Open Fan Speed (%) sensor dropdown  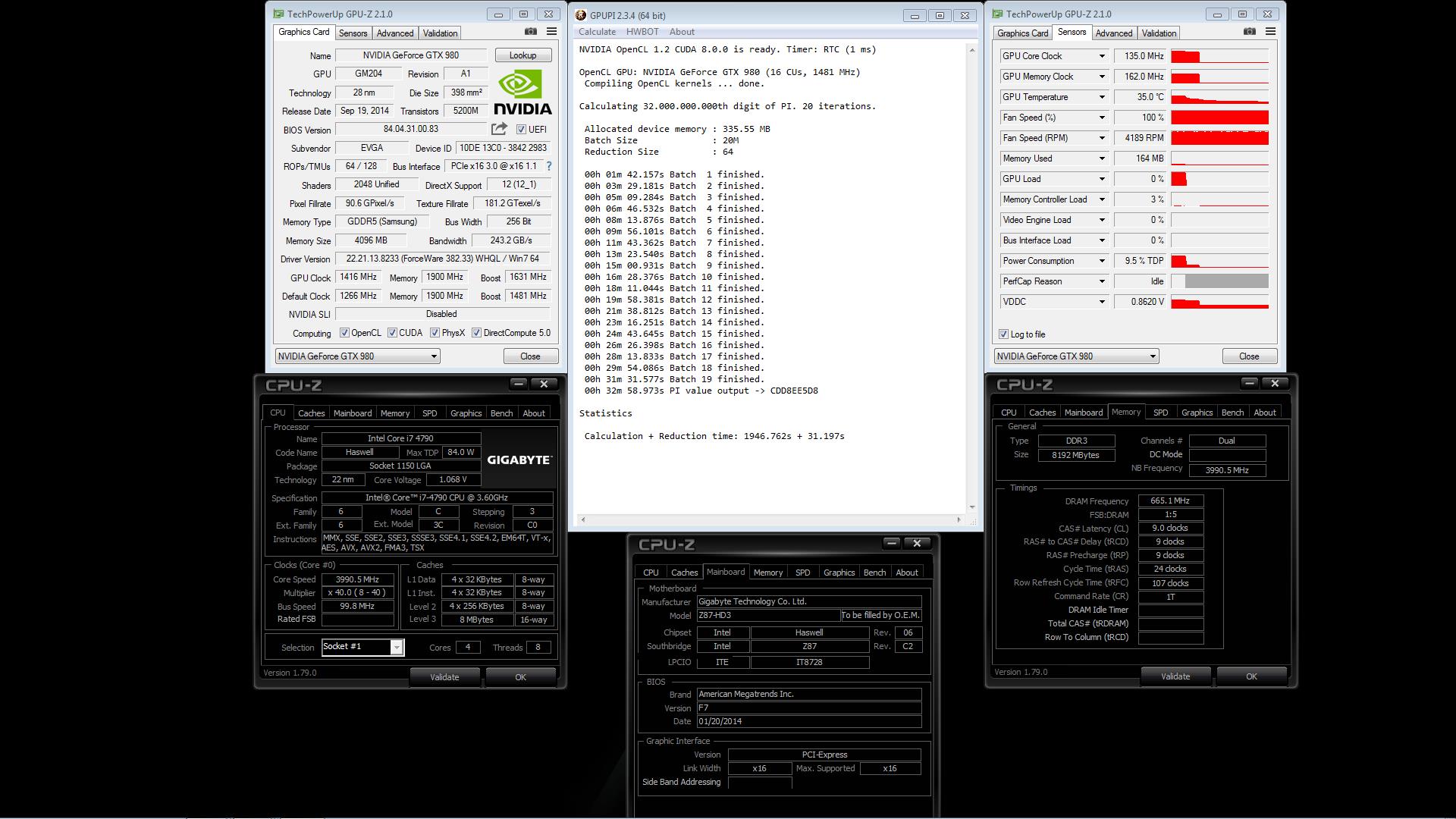[1102, 118]
